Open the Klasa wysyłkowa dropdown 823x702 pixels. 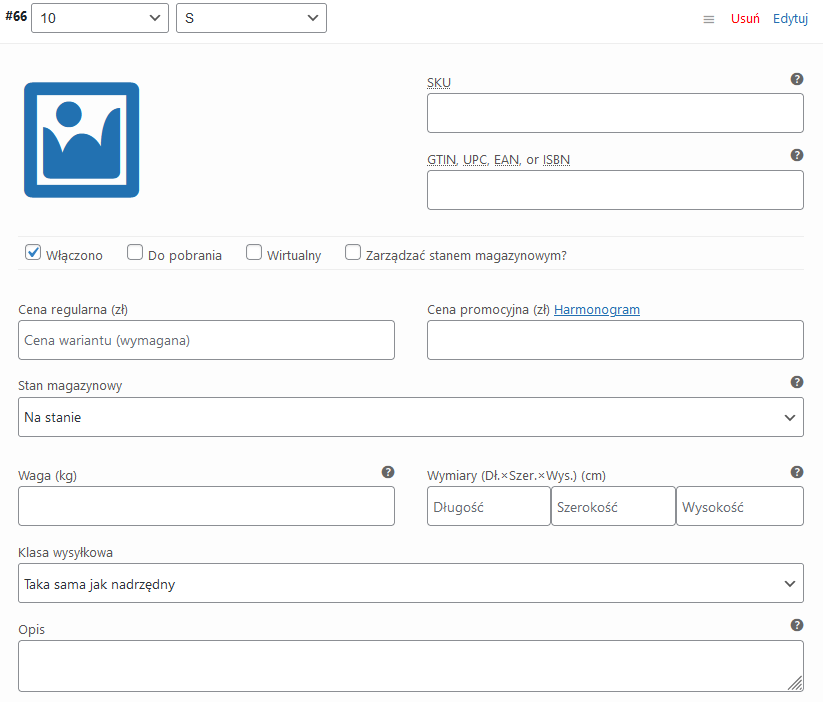[x=411, y=583]
